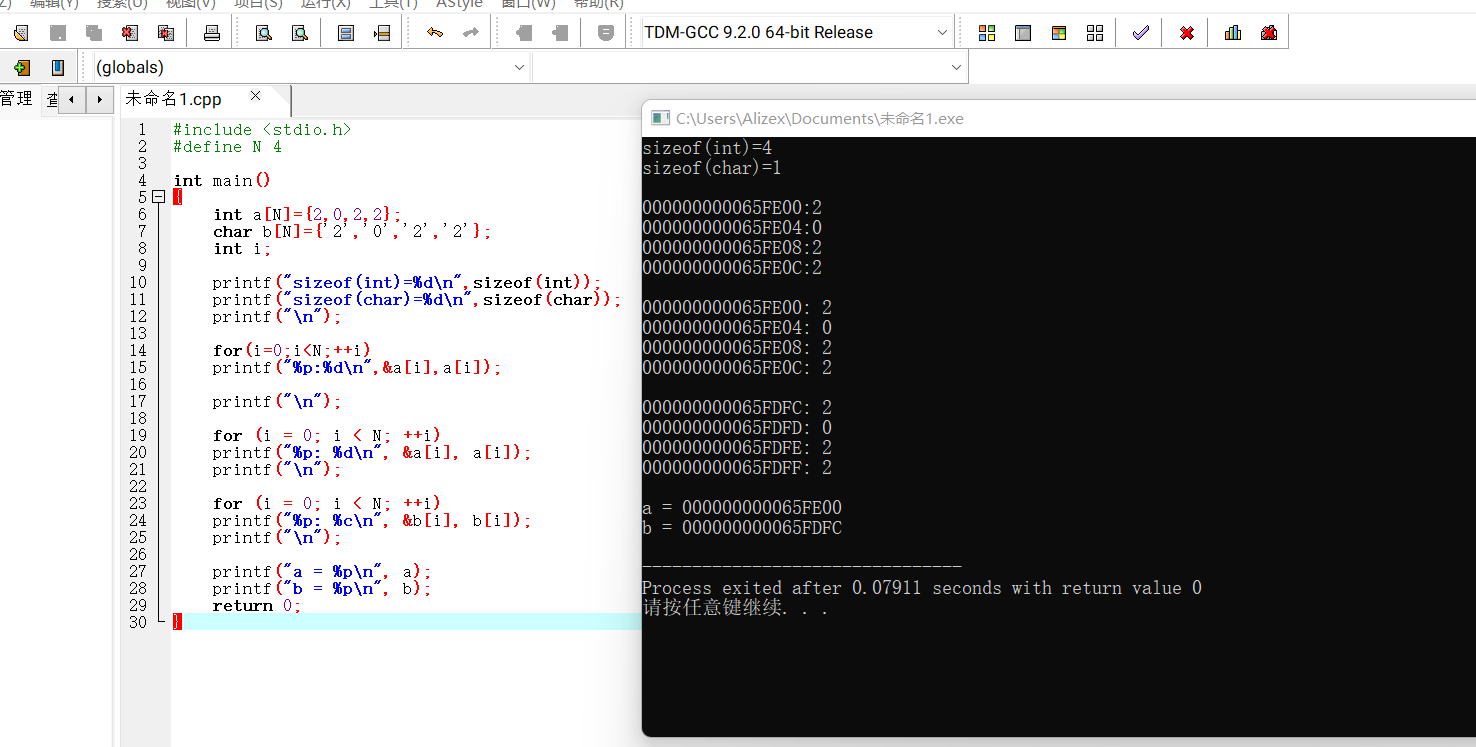The width and height of the screenshot is (1476, 747).
Task: Click the Close All files toolbar icon
Action: (166, 33)
